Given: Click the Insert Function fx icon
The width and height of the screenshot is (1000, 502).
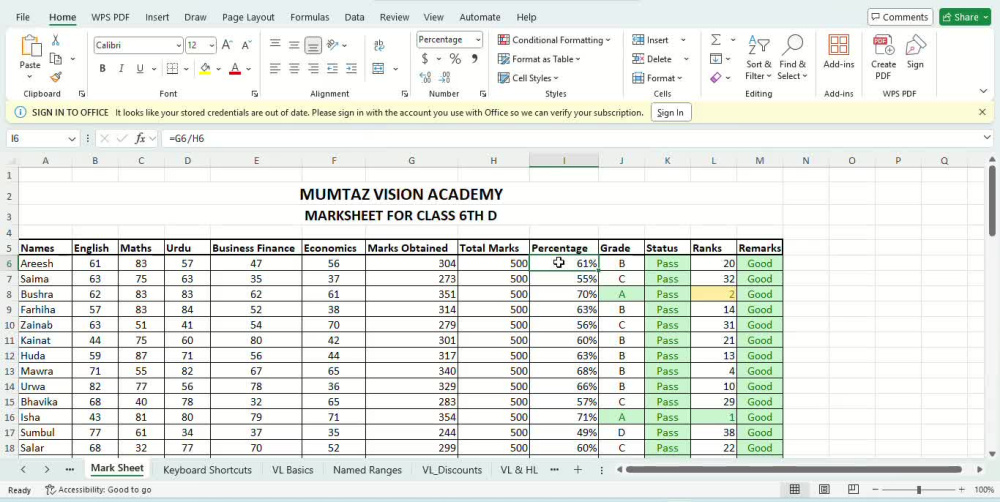Looking at the screenshot, I should point(140,138).
